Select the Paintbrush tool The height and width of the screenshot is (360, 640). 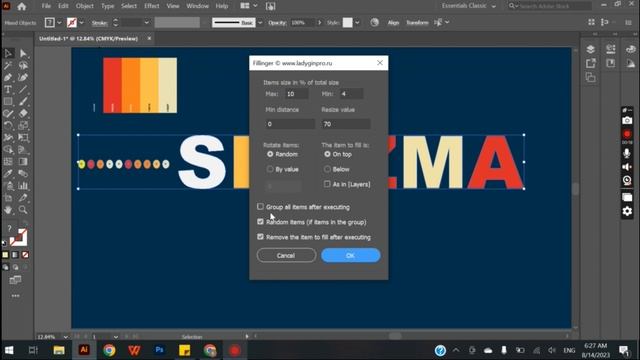[x=23, y=102]
